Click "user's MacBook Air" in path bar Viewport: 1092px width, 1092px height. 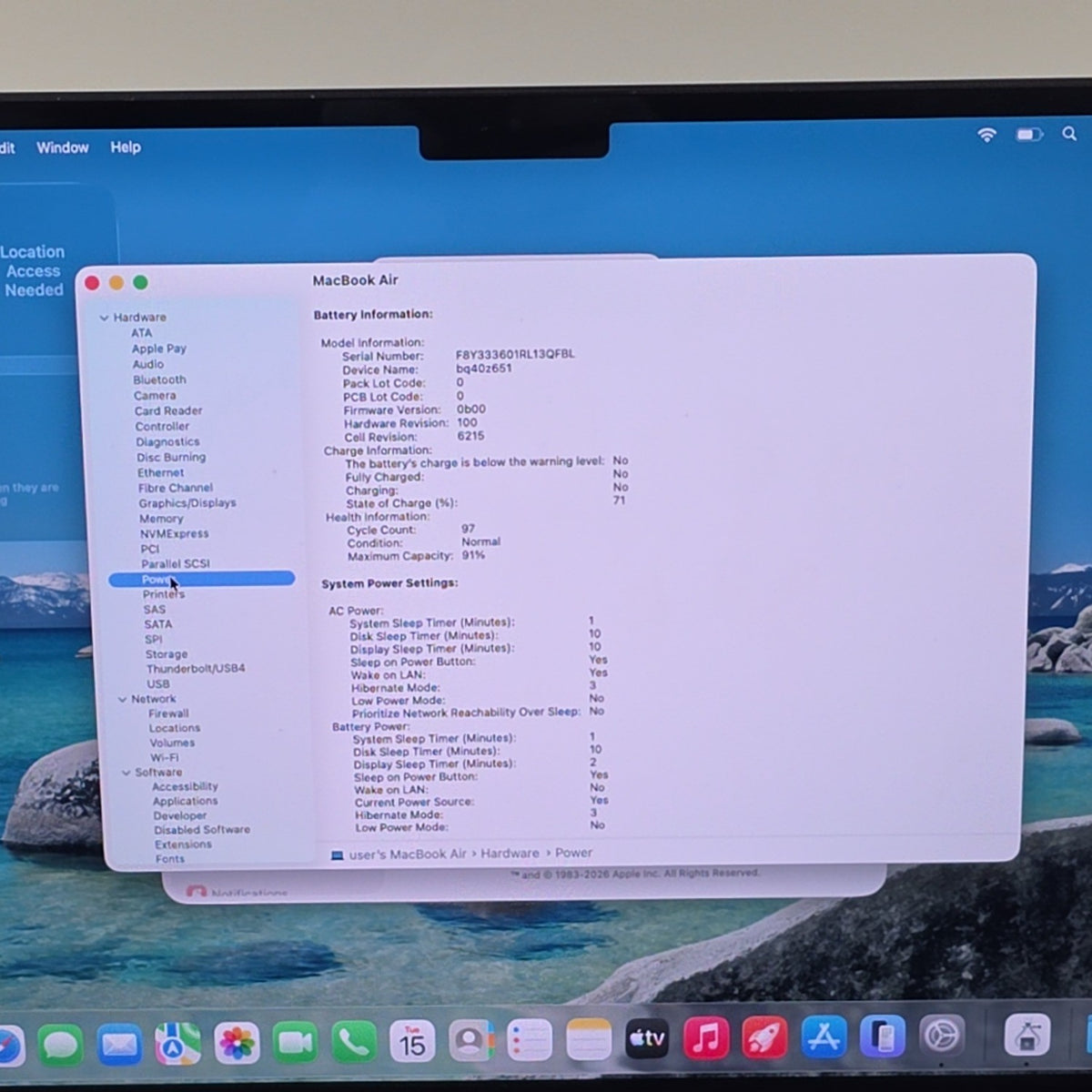tap(408, 854)
